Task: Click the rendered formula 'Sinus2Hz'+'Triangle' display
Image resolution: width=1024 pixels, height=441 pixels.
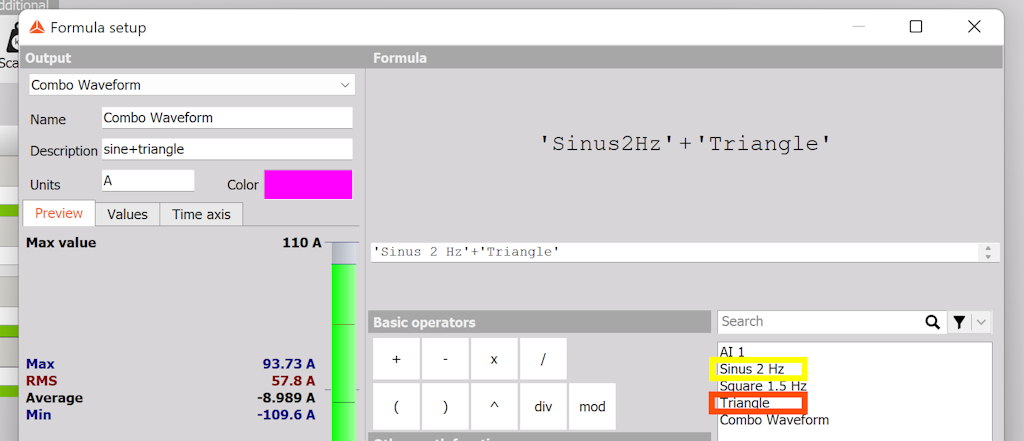Action: 686,144
